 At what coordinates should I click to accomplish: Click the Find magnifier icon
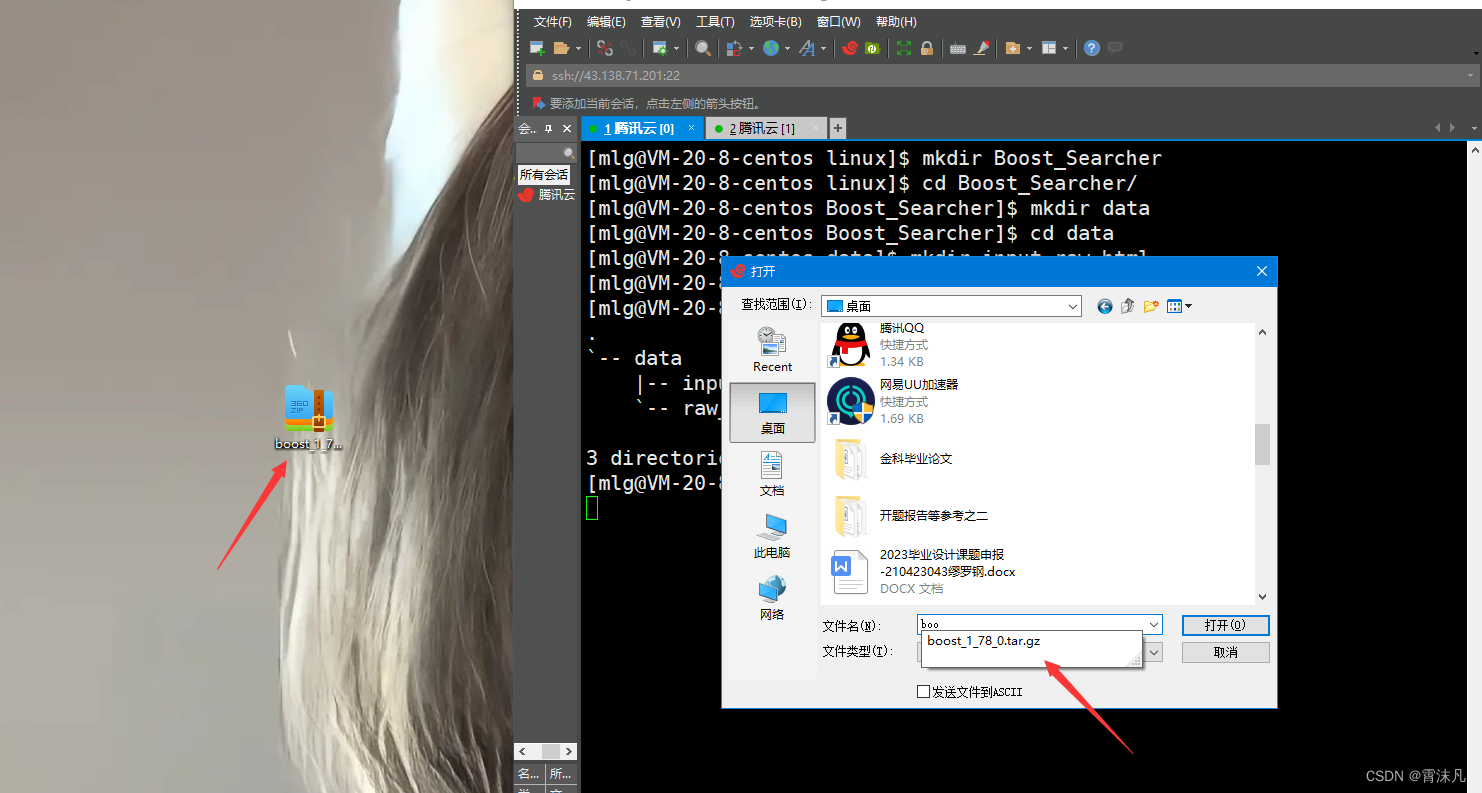pyautogui.click(x=703, y=48)
